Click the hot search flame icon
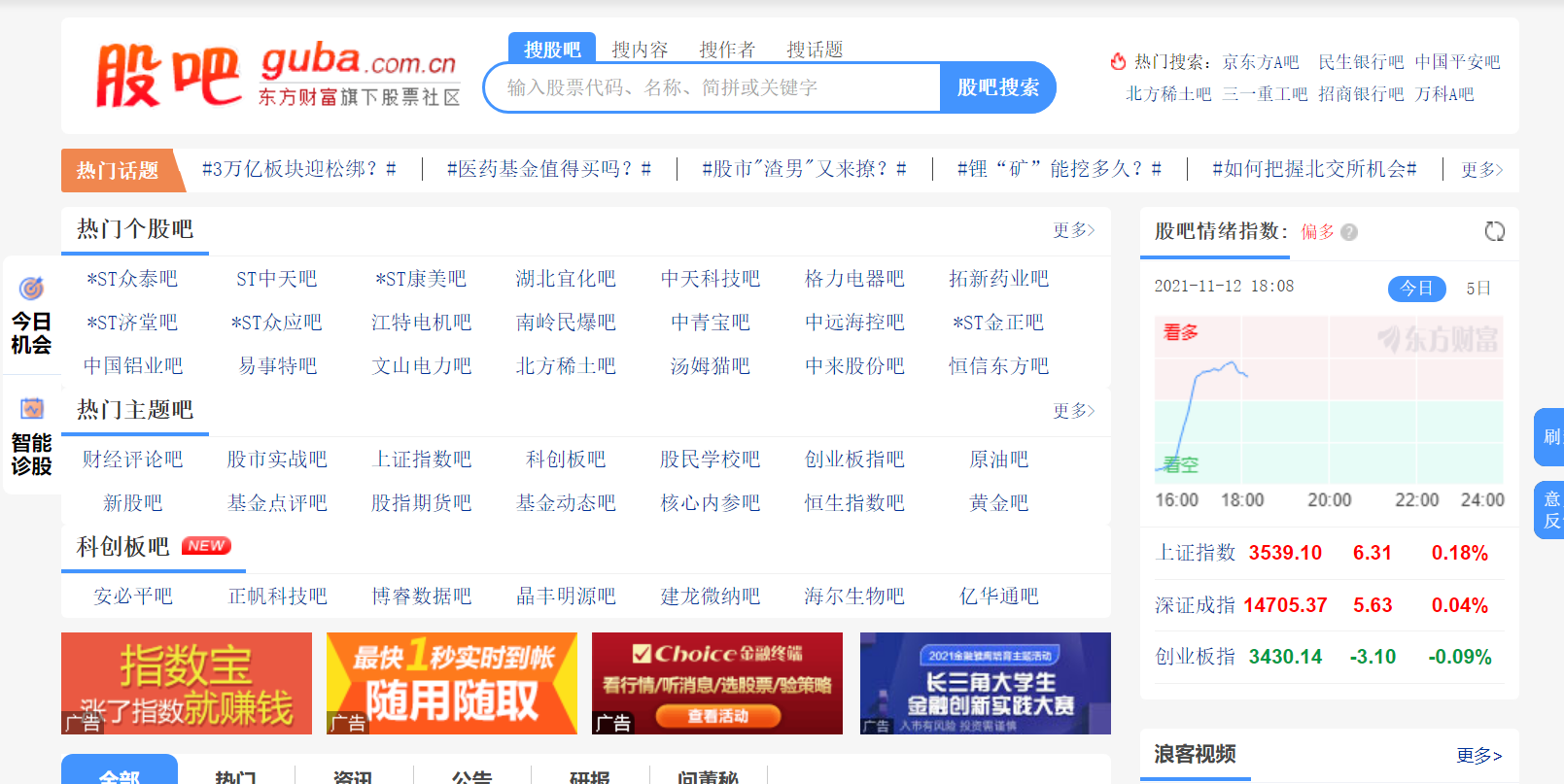The width and height of the screenshot is (1564, 784). click(1118, 62)
